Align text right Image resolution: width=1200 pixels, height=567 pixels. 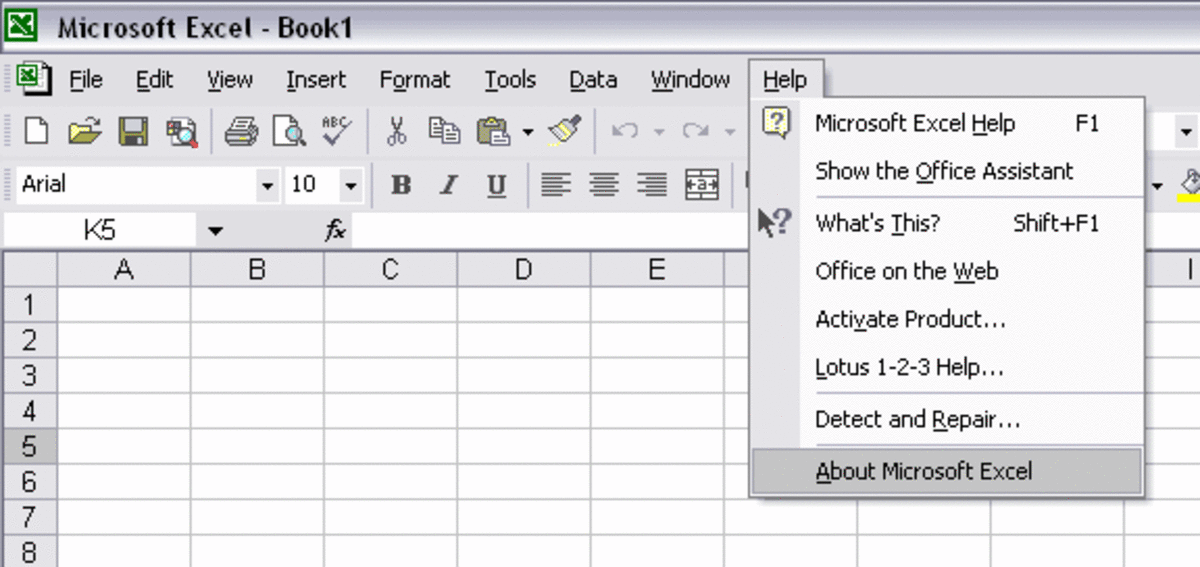click(652, 184)
